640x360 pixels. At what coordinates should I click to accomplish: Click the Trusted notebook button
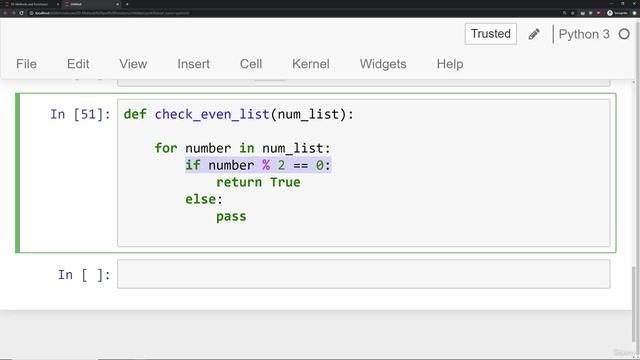(491, 34)
